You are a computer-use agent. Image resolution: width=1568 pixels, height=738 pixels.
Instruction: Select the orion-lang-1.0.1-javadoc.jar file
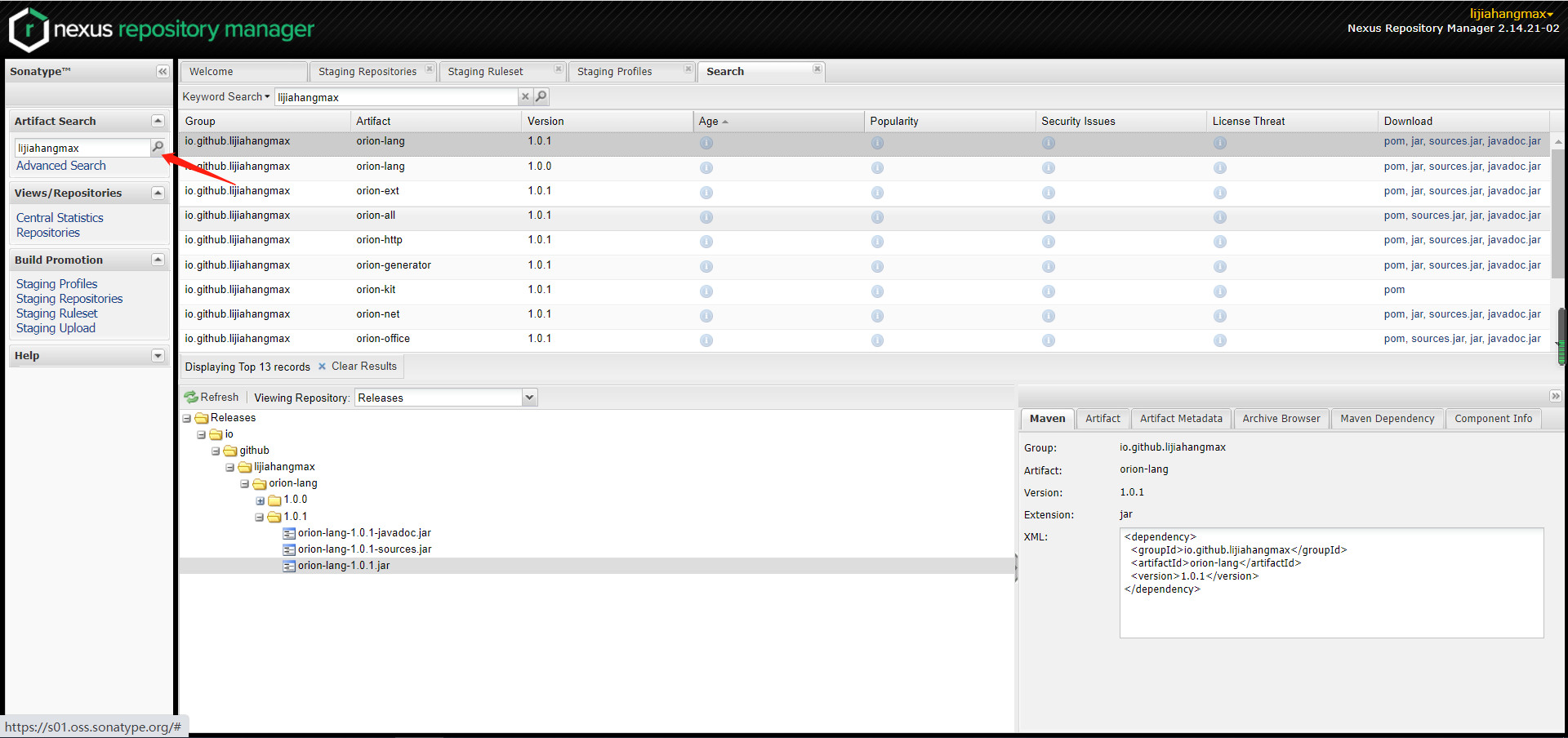click(x=364, y=533)
